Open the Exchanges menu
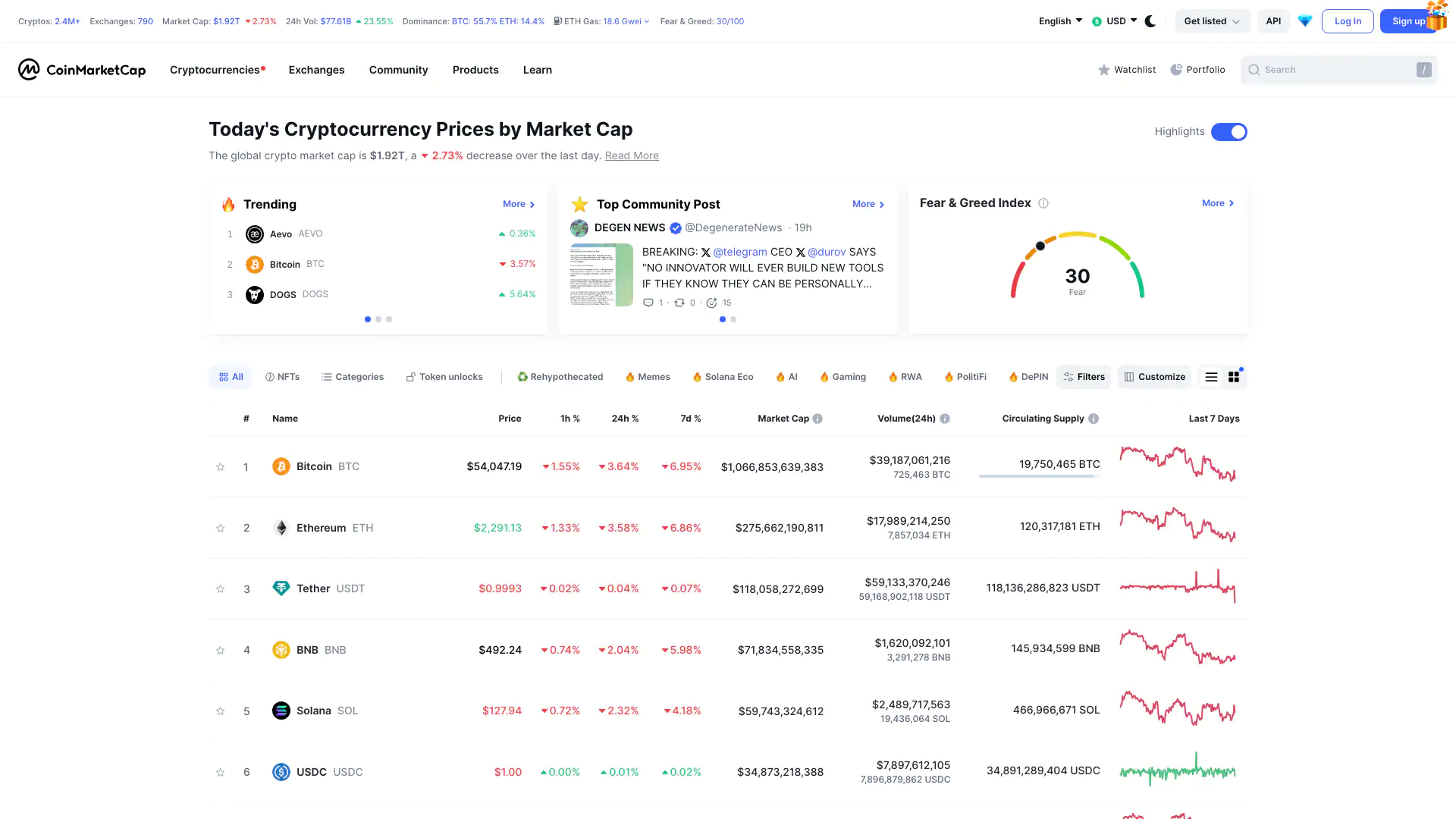This screenshot has height=819, width=1456. click(316, 70)
